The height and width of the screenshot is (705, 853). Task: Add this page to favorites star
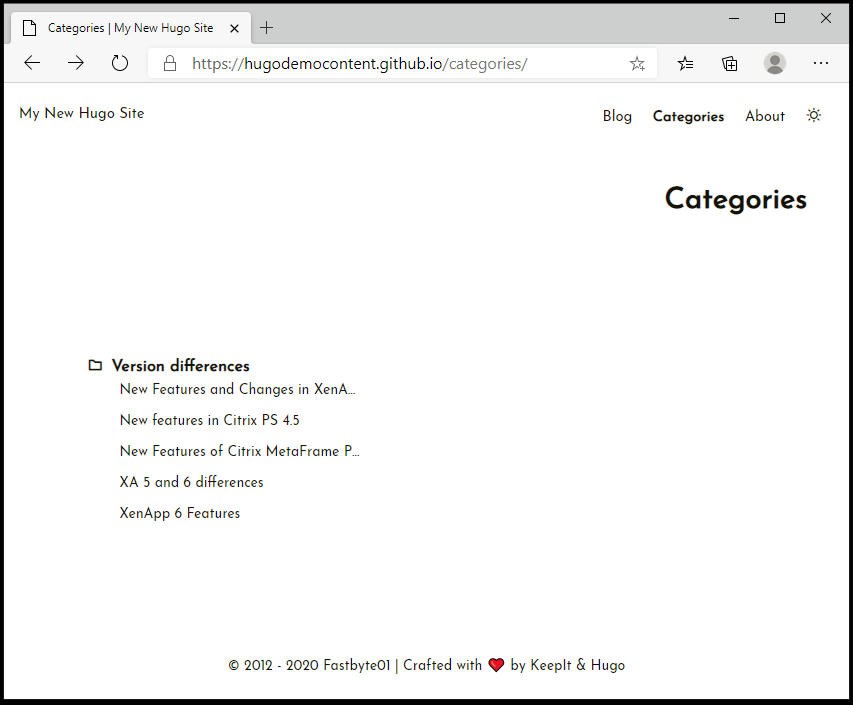click(637, 63)
